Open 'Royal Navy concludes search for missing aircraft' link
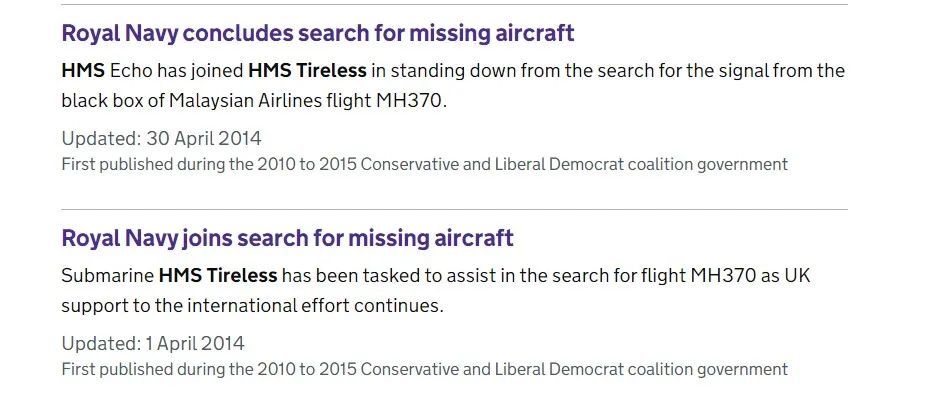 (317, 33)
